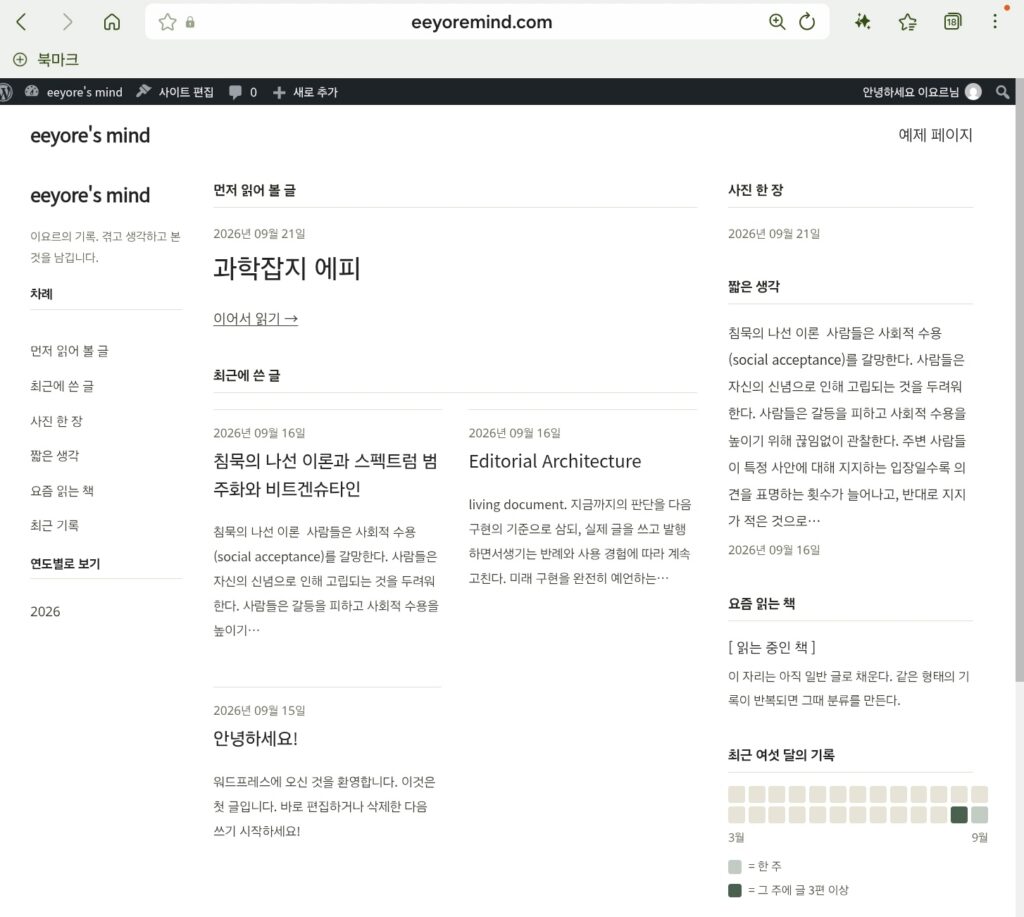This screenshot has width=1024, height=917.
Task: Go forward with the browser forward arrow
Action: (67, 22)
